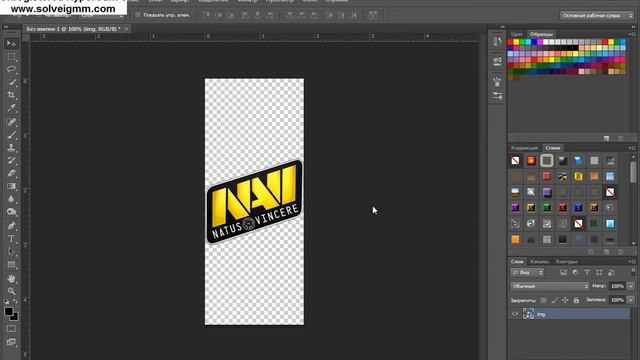Close the 'Без имени-1' document tab
The image size is (640, 360).
click(x=126, y=29)
